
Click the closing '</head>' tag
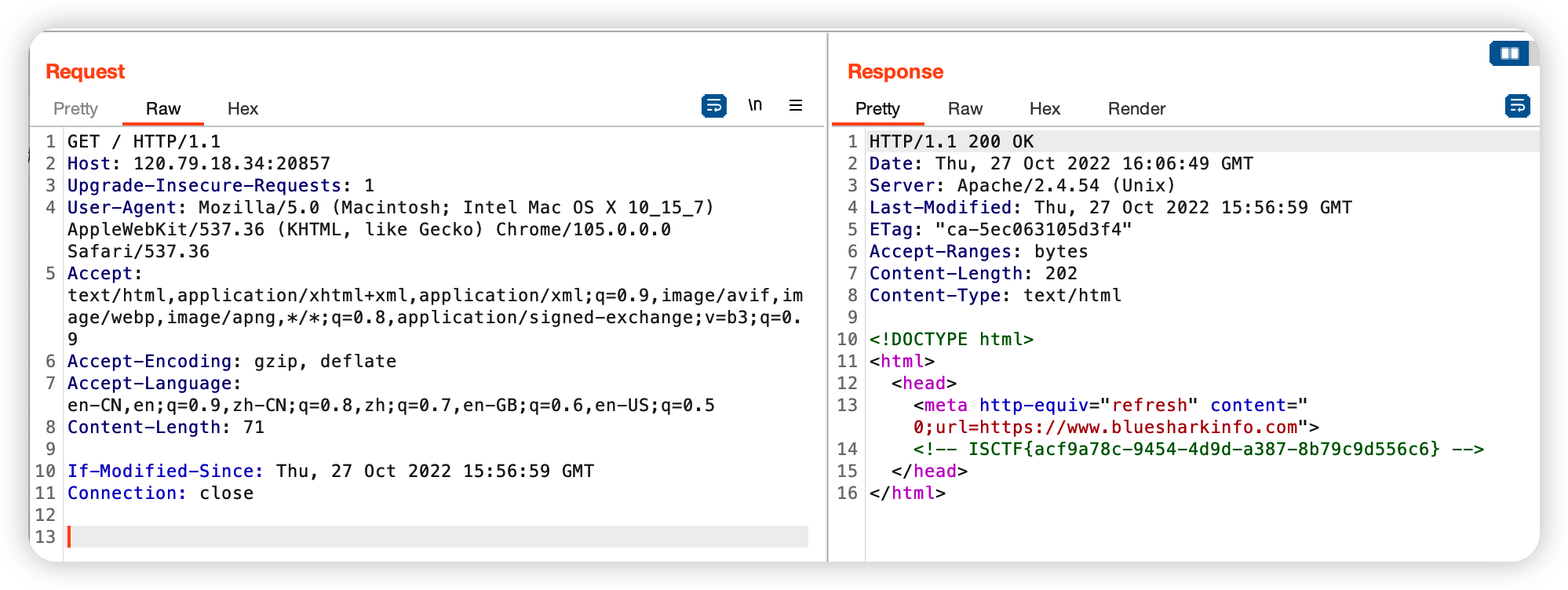pyautogui.click(x=929, y=471)
